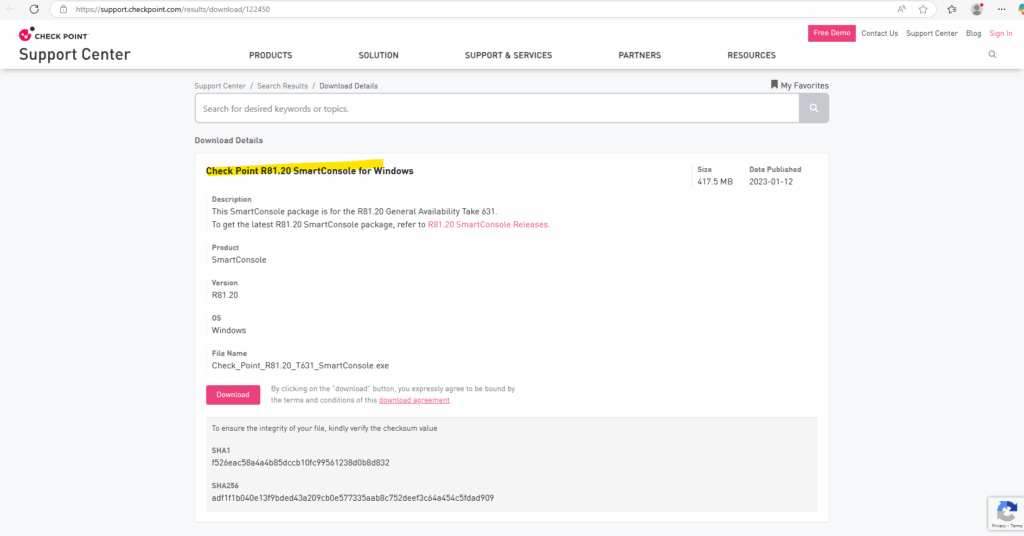Image resolution: width=1024 pixels, height=536 pixels.
Task: Click the Free Demo button
Action: 831,33
